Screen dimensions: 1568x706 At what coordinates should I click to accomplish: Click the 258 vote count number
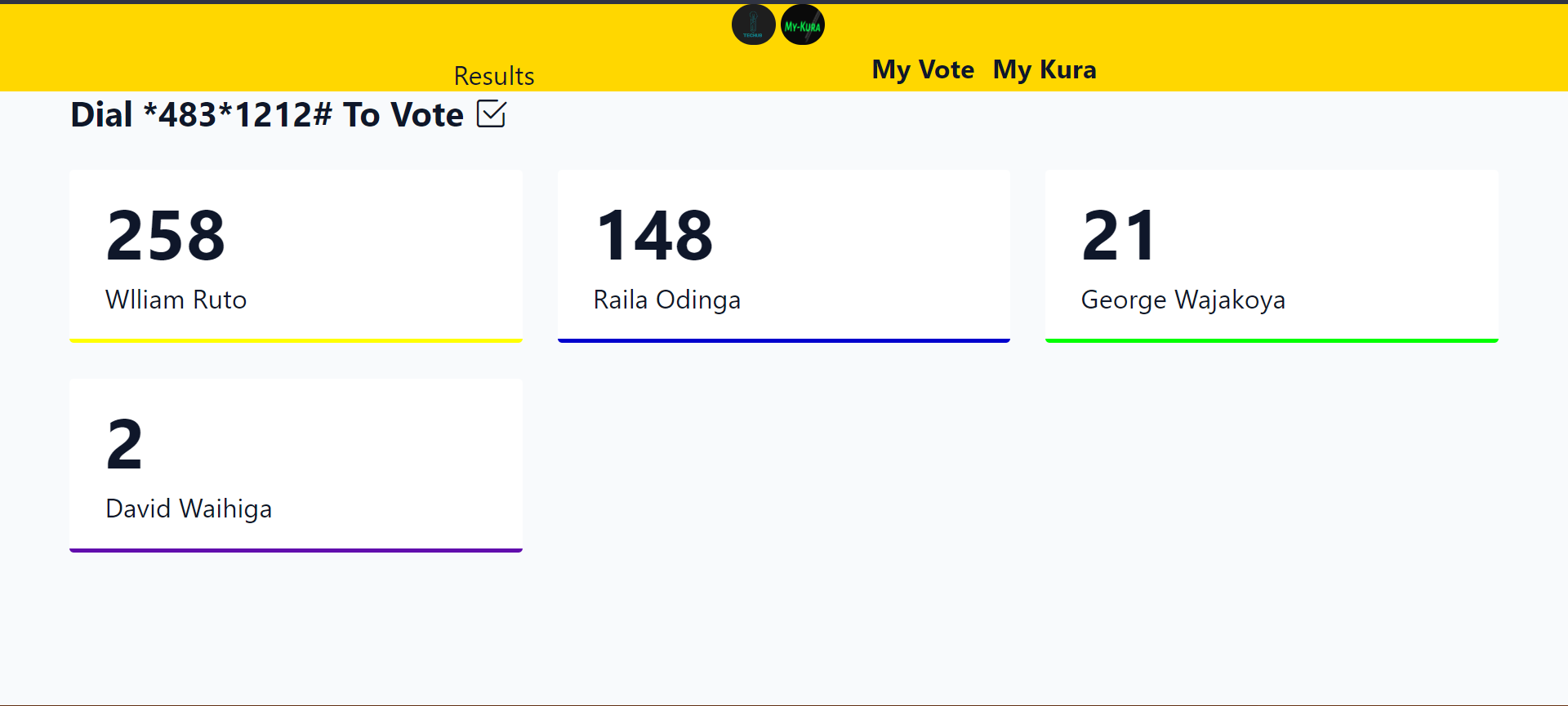pyautogui.click(x=166, y=236)
